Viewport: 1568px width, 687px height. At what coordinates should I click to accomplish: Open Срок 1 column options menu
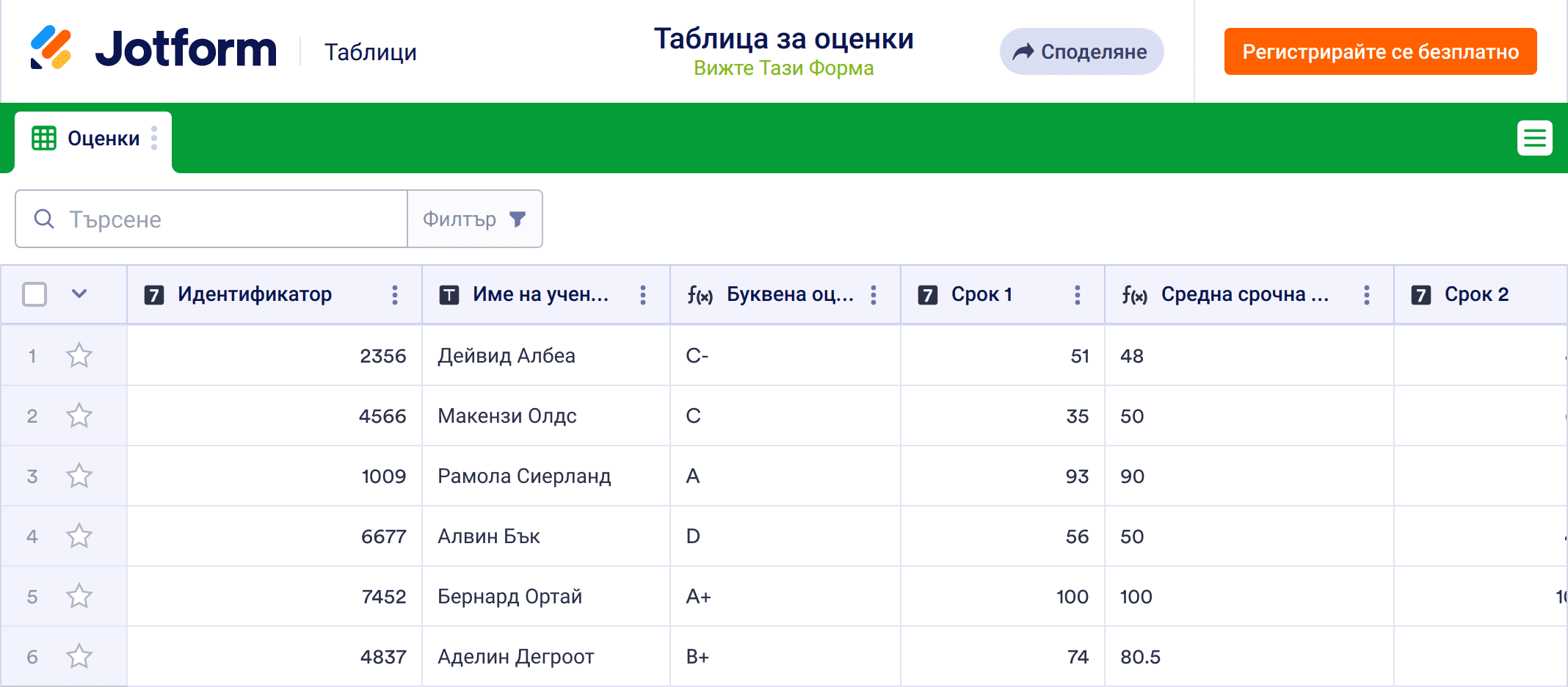(1078, 295)
